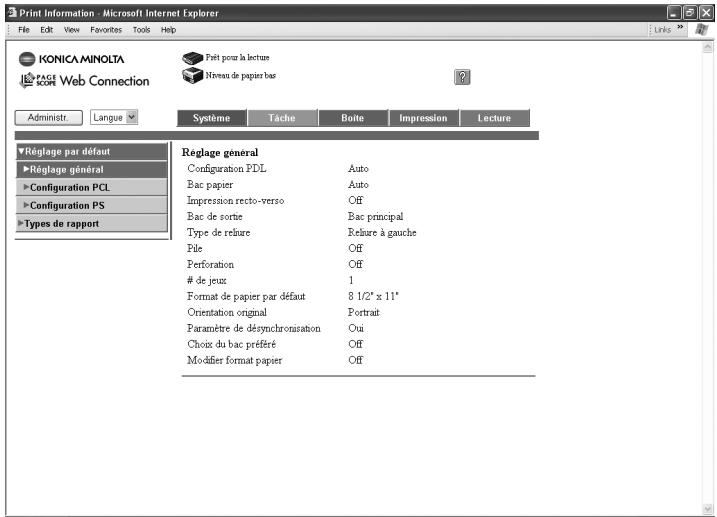This screenshot has height=517, width=717.
Task: Click the Modifier format papier label
Action: [235, 360]
